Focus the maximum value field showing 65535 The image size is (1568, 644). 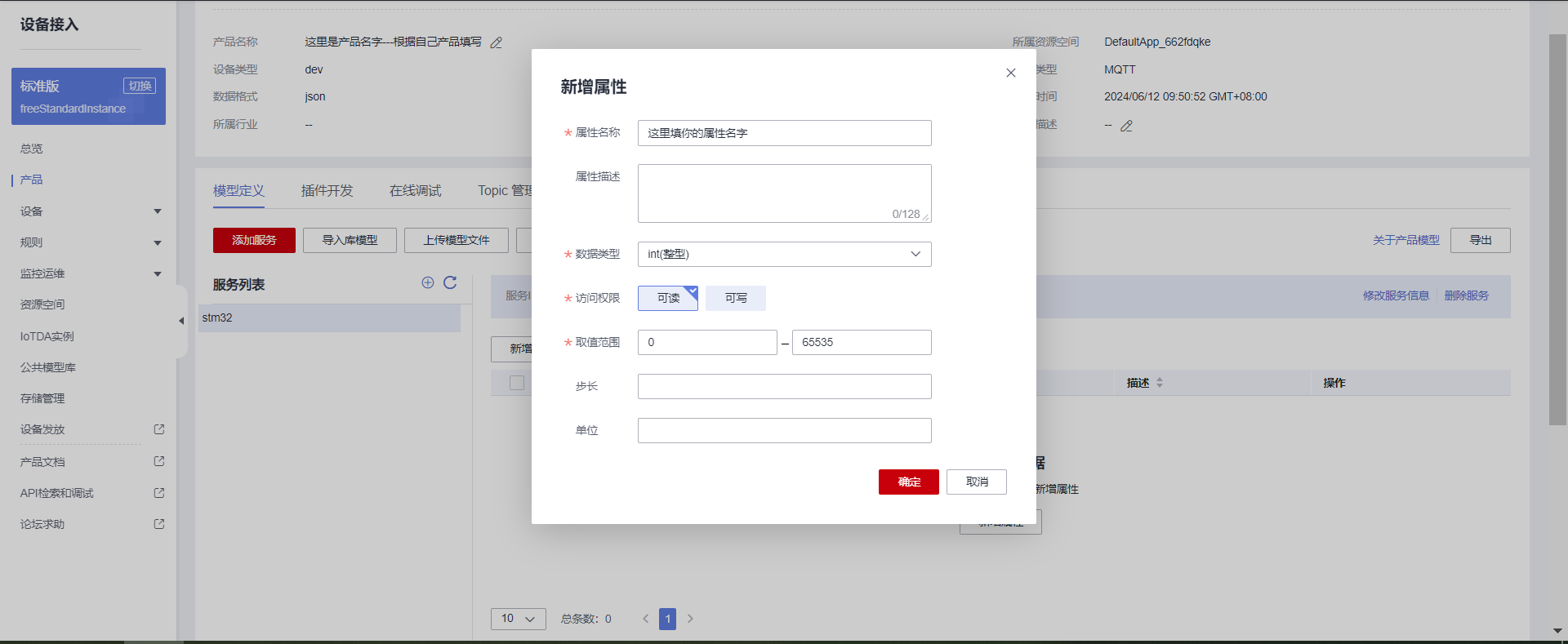(x=862, y=342)
